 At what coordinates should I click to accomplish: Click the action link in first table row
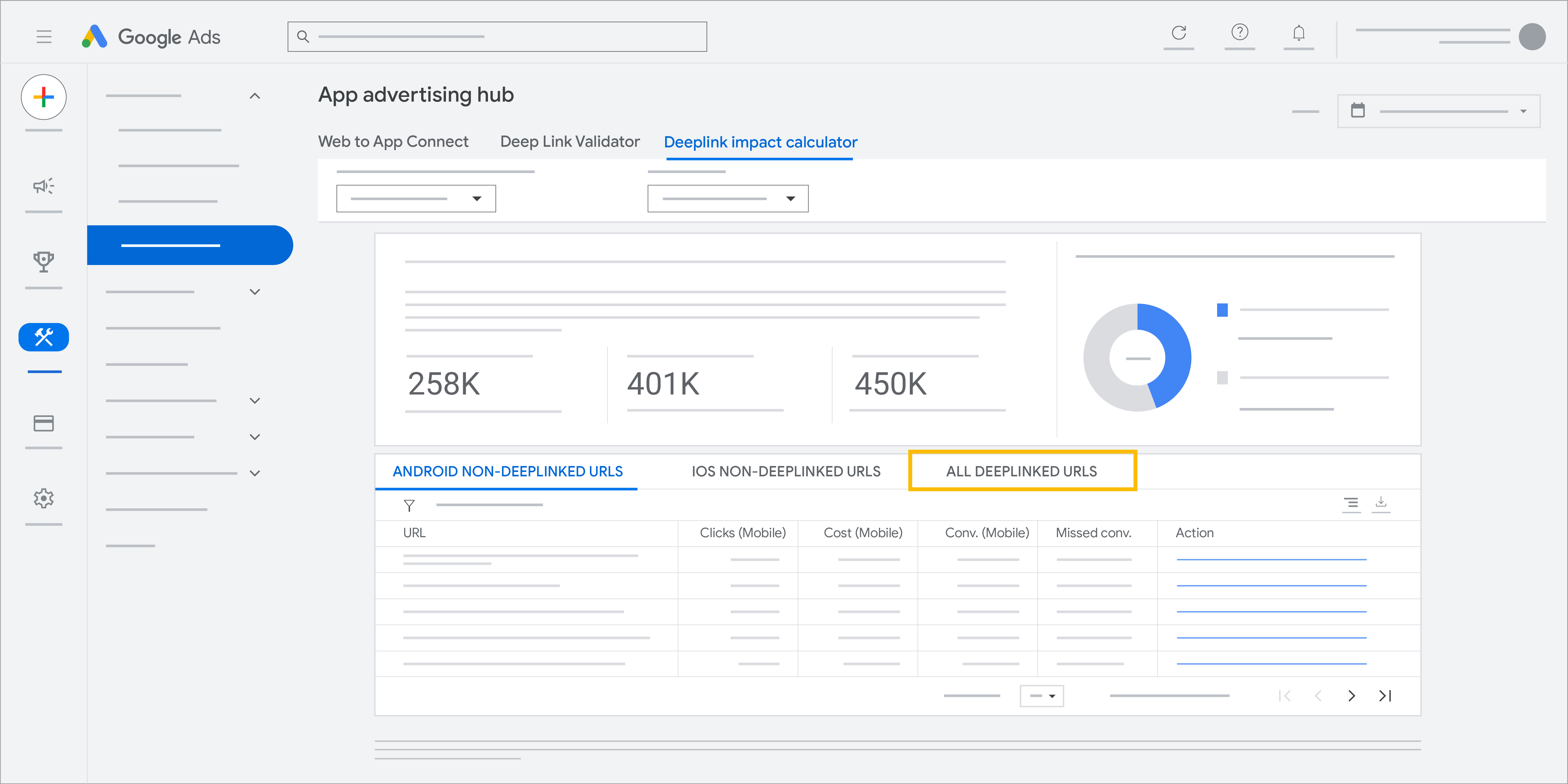pyautogui.click(x=1272, y=559)
